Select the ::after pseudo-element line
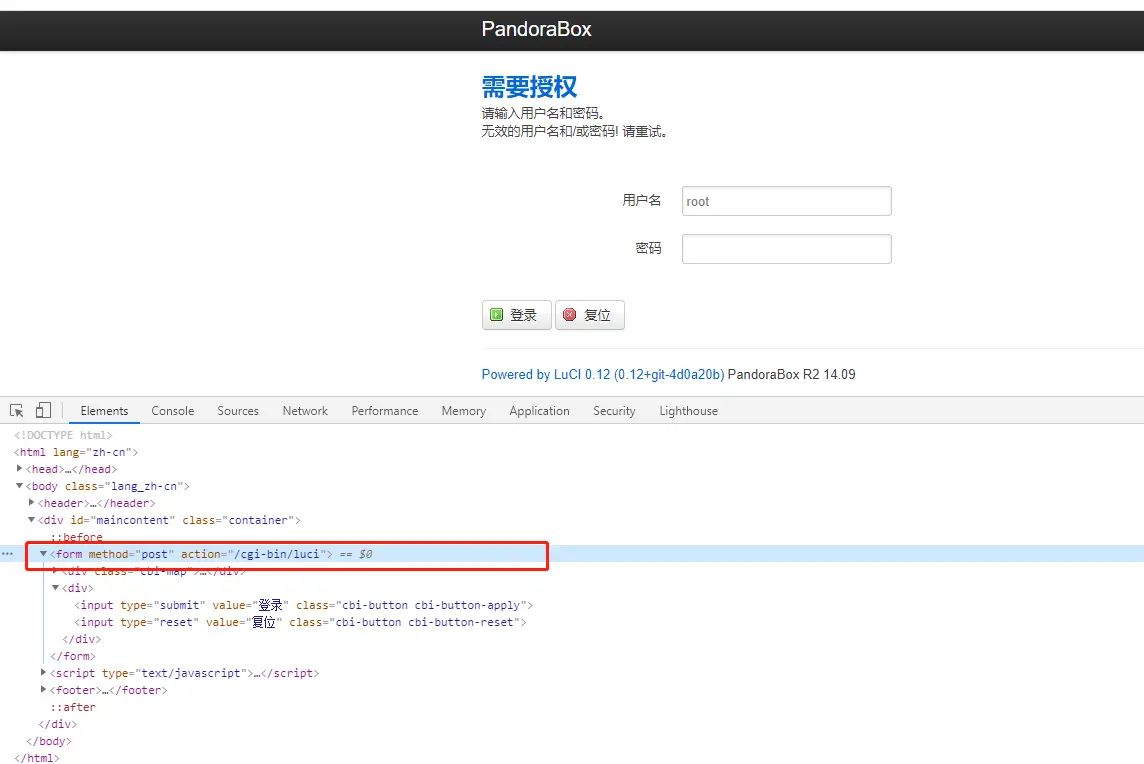Viewport: 1144px width, 764px height. pos(73,706)
